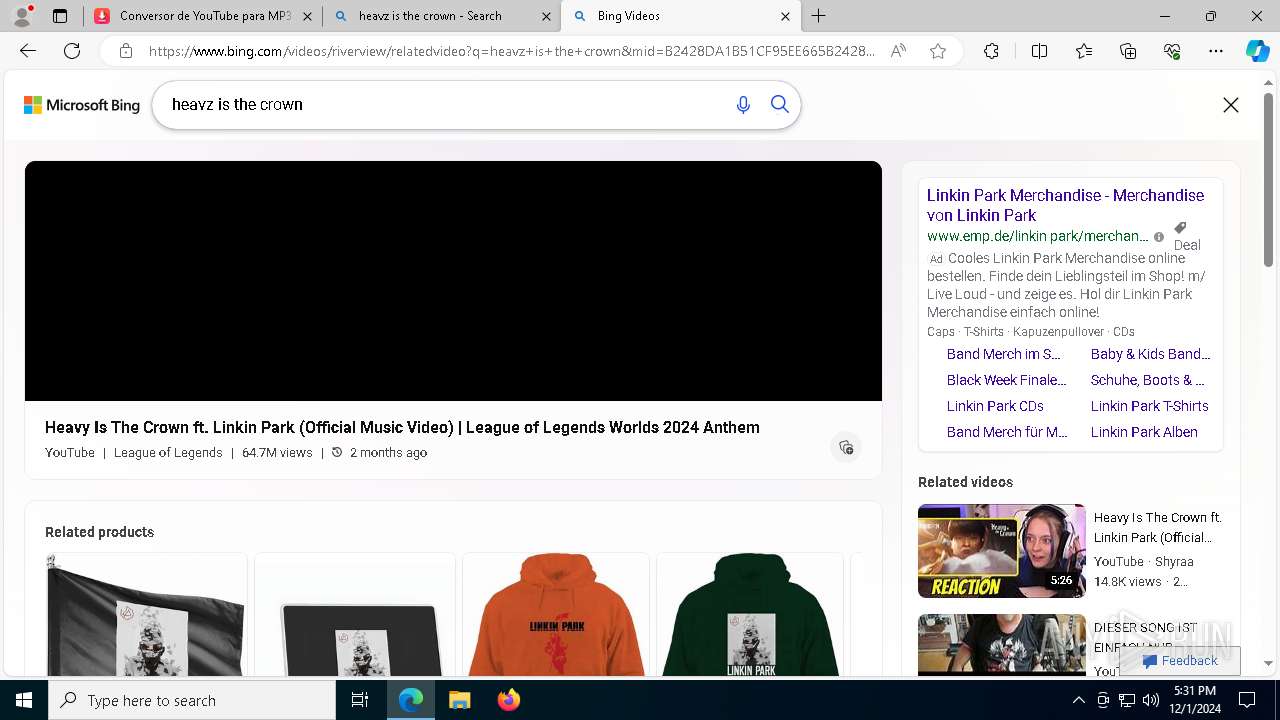
Task: Open video title link Heavy Is The Crown
Action: pos(402,427)
